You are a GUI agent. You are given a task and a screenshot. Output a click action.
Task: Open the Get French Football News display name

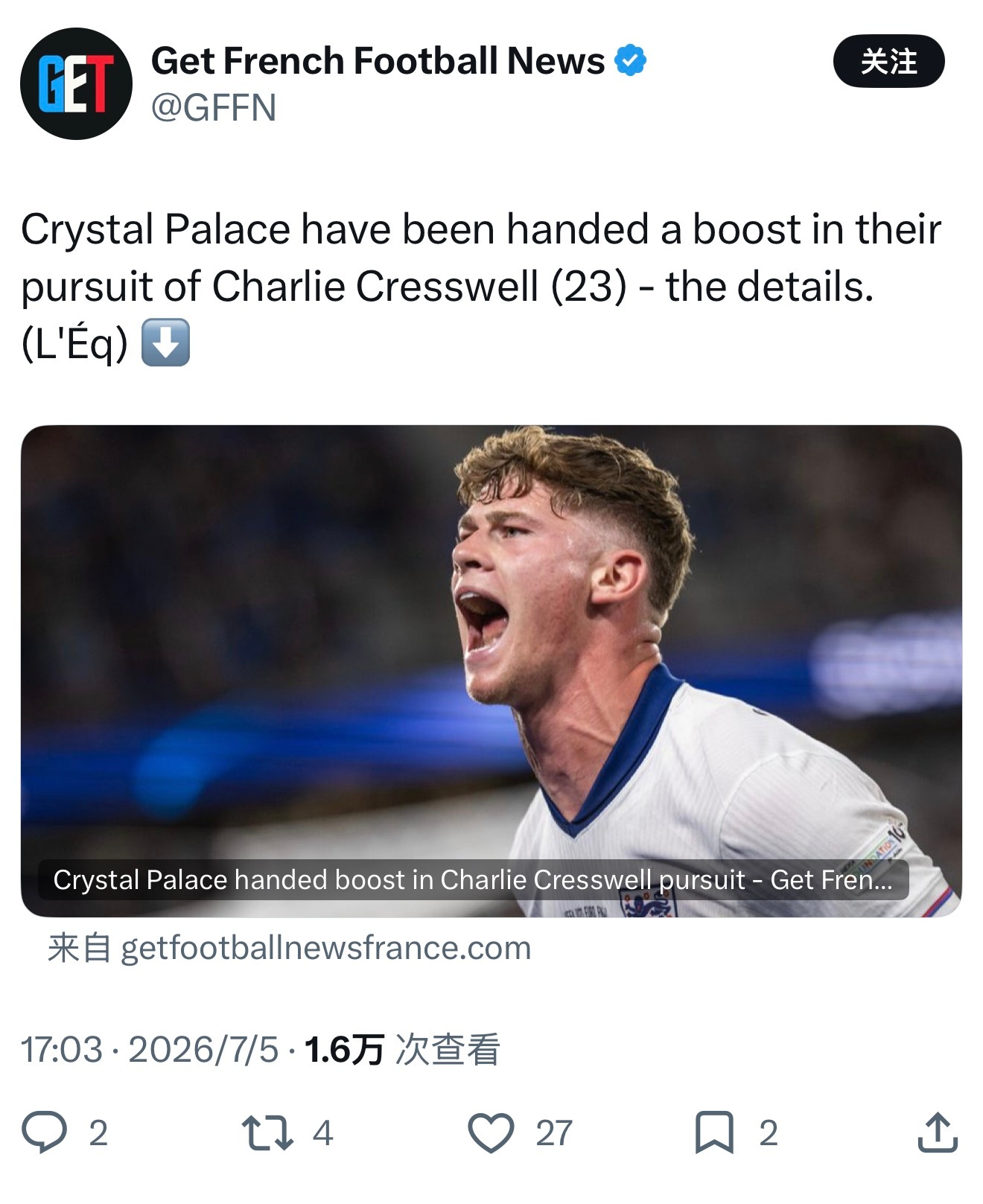[x=378, y=61]
